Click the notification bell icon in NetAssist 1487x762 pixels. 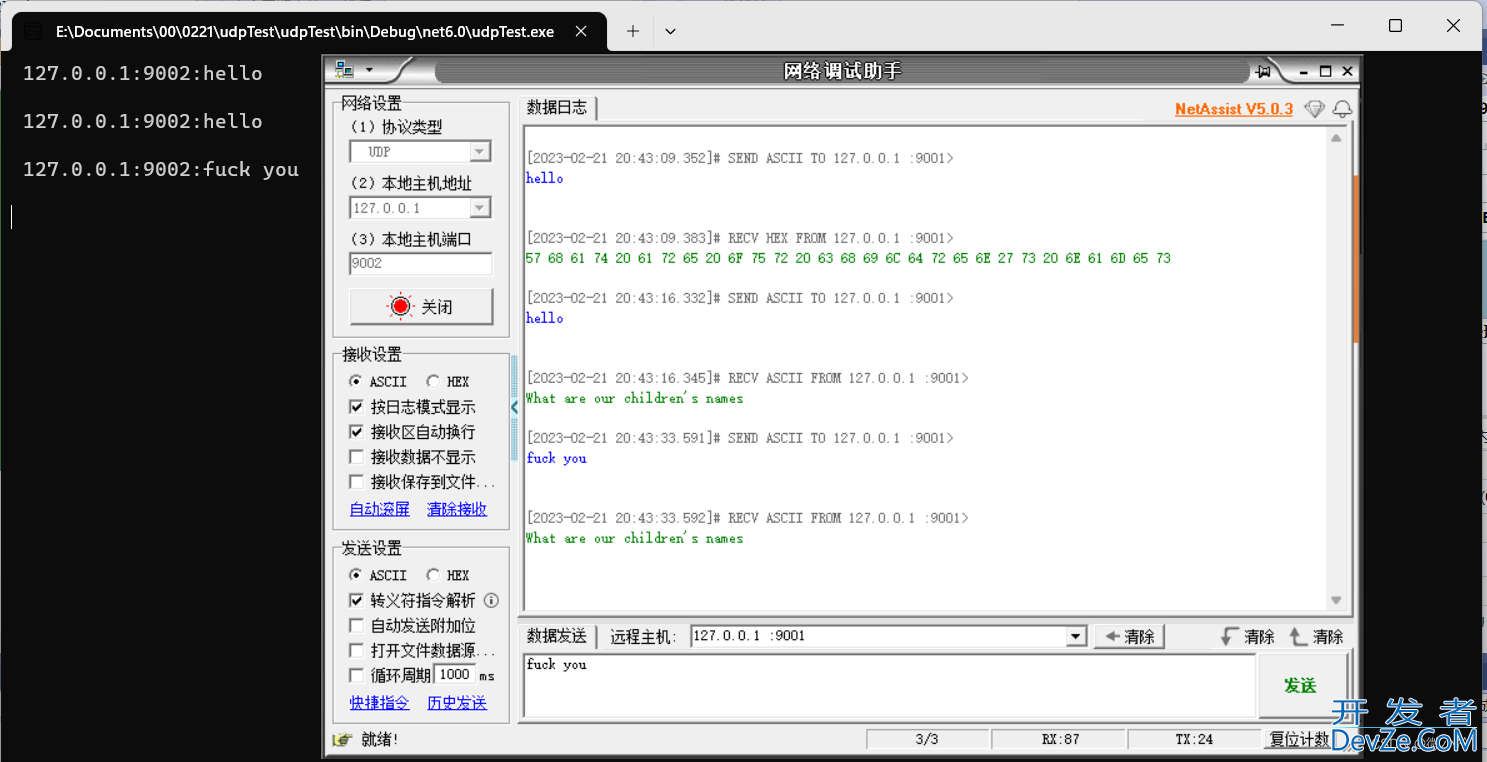point(1342,109)
